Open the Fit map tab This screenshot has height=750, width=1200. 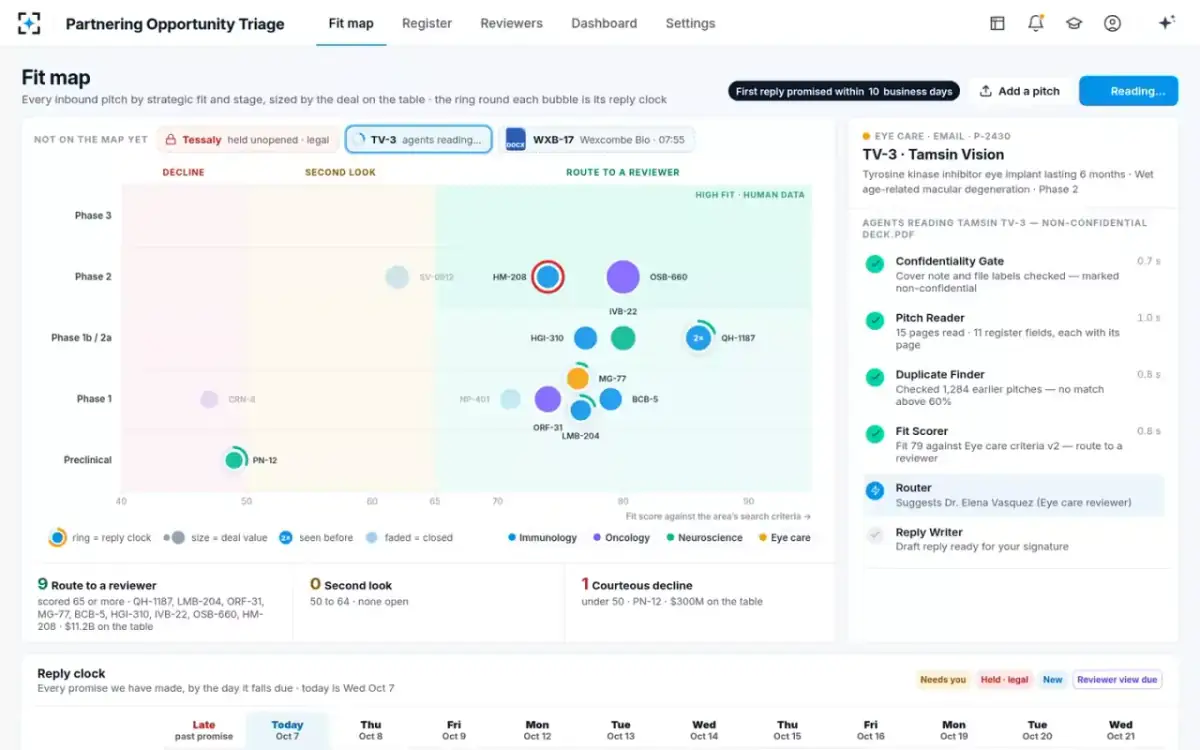coord(351,23)
